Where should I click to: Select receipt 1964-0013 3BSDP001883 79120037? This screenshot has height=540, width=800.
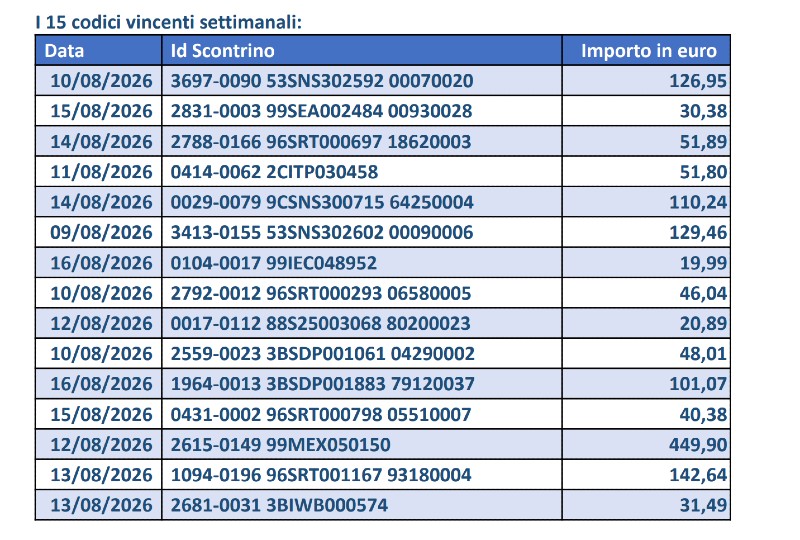coord(362,384)
